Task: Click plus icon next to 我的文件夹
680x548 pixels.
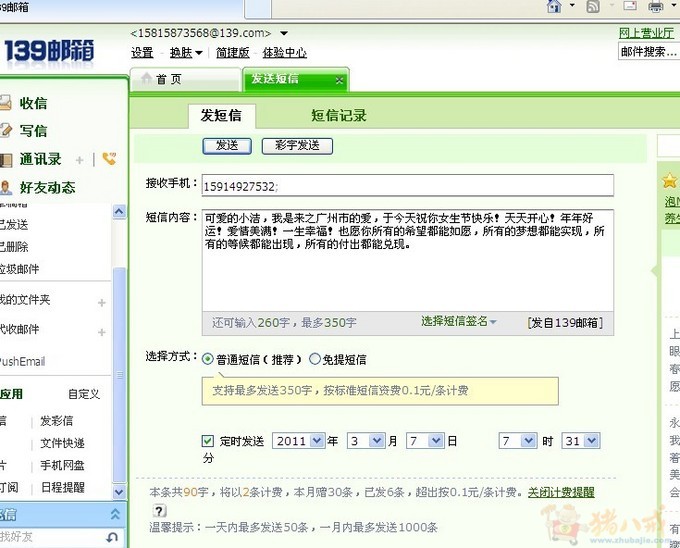Action: point(101,303)
